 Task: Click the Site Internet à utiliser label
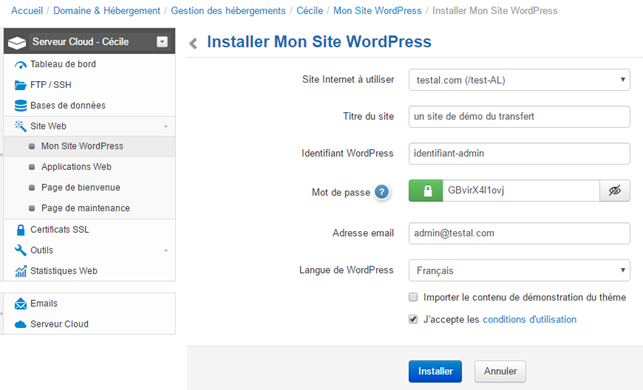(348, 80)
